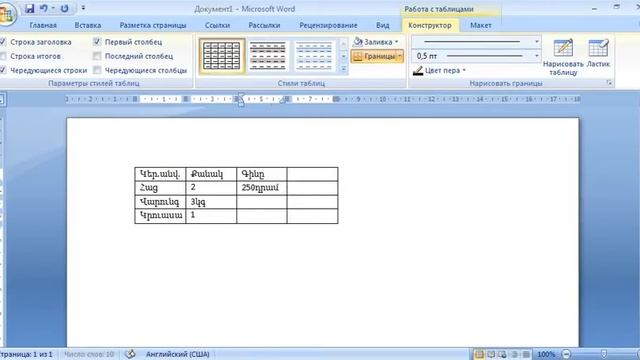Click the zoom out minus button
This screenshot has height=360, width=640.
pyautogui.click(x=566, y=354)
